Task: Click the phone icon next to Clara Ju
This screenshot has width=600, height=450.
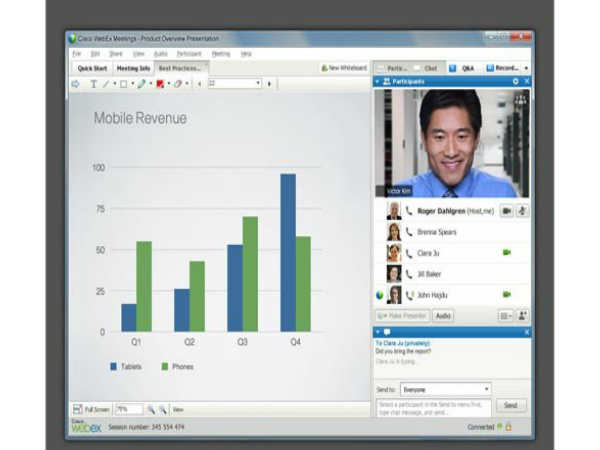Action: 409,253
